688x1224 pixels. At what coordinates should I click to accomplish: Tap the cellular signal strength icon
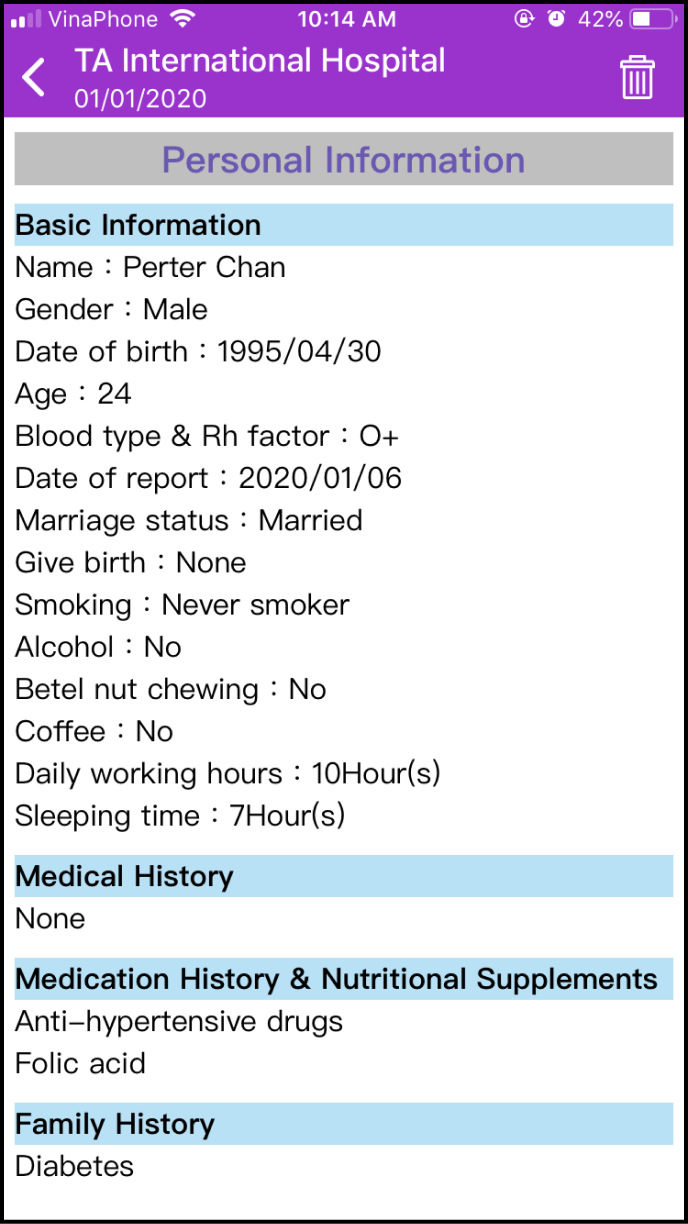26,19
